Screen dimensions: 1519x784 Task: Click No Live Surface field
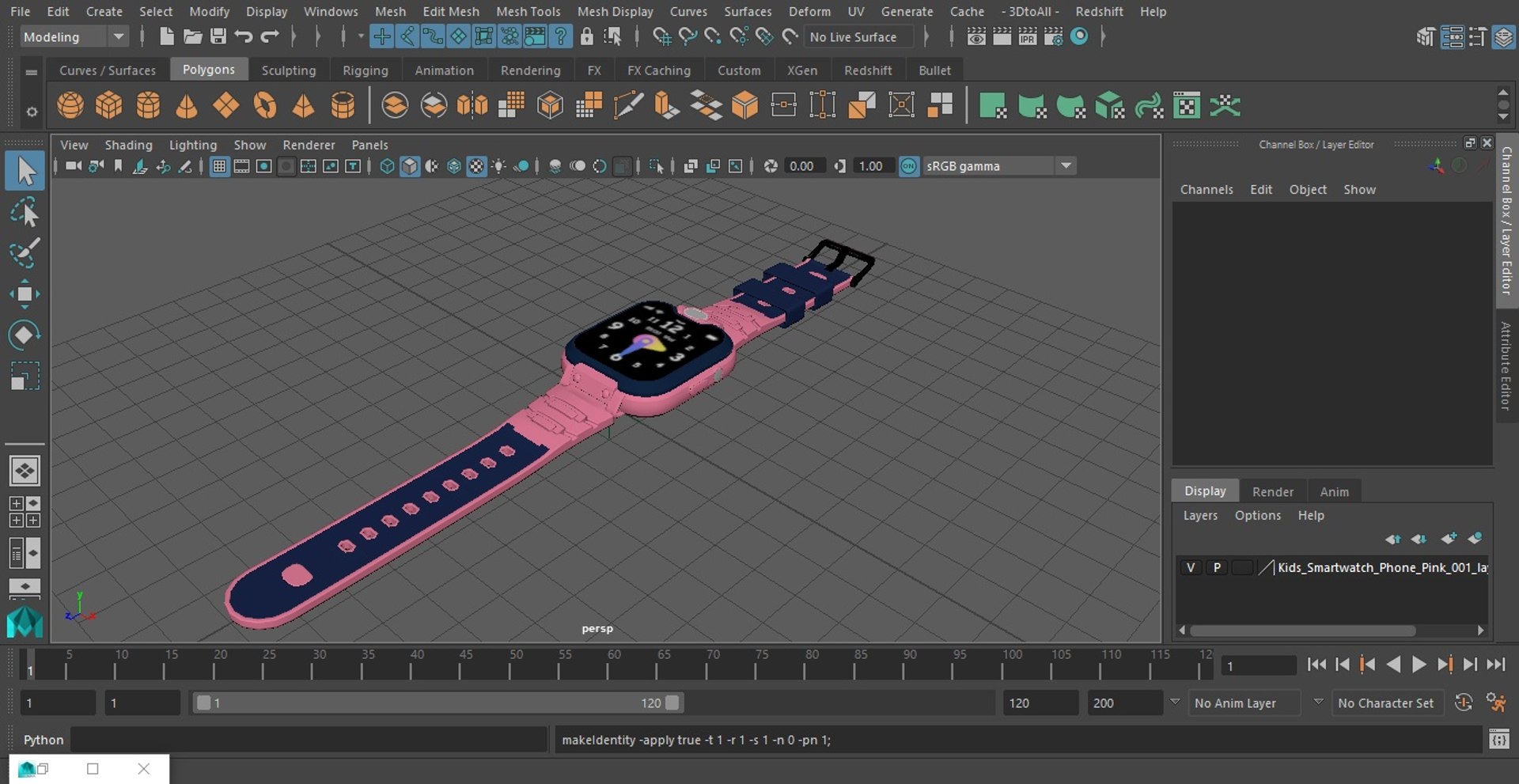point(858,36)
